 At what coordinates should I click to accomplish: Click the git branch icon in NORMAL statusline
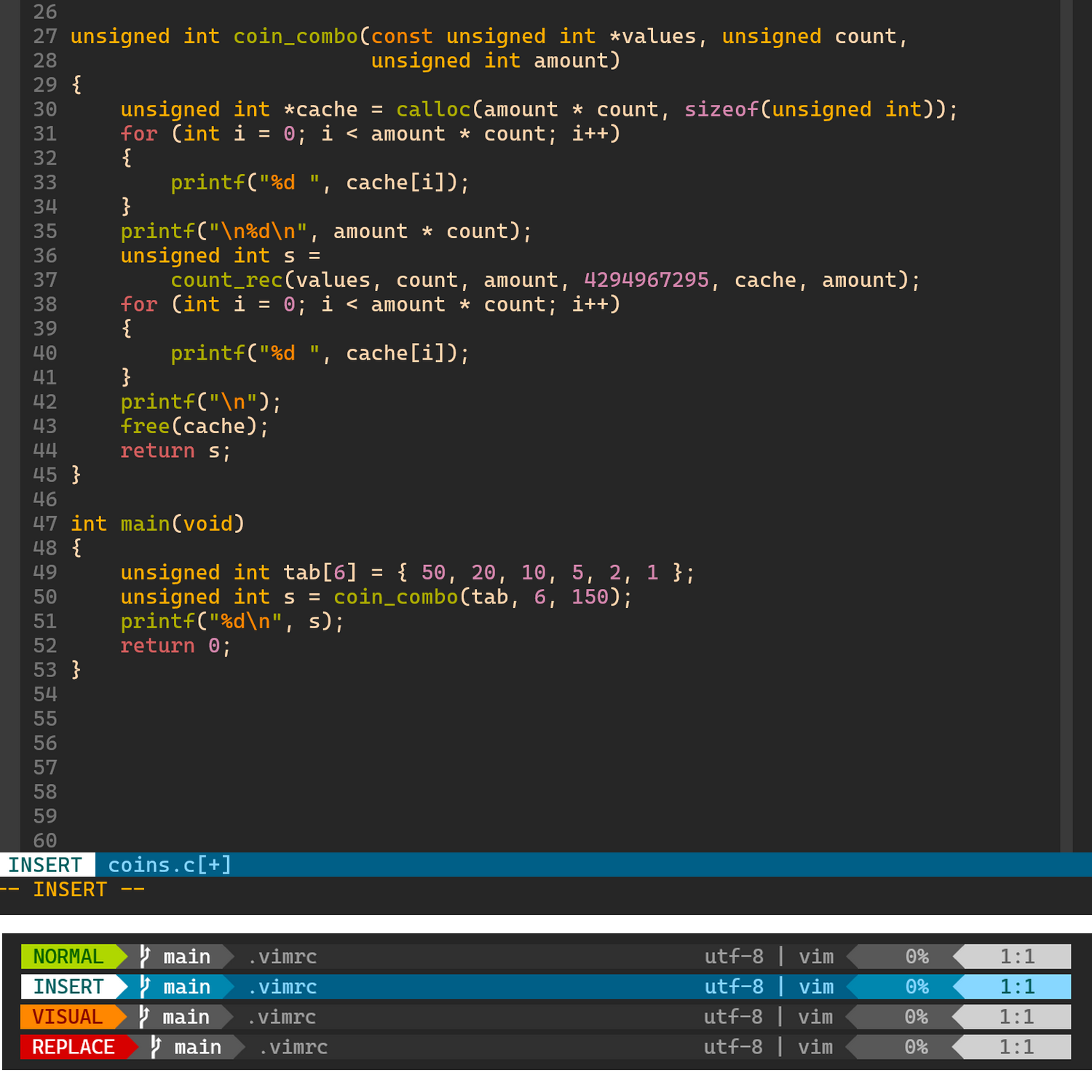[145, 956]
